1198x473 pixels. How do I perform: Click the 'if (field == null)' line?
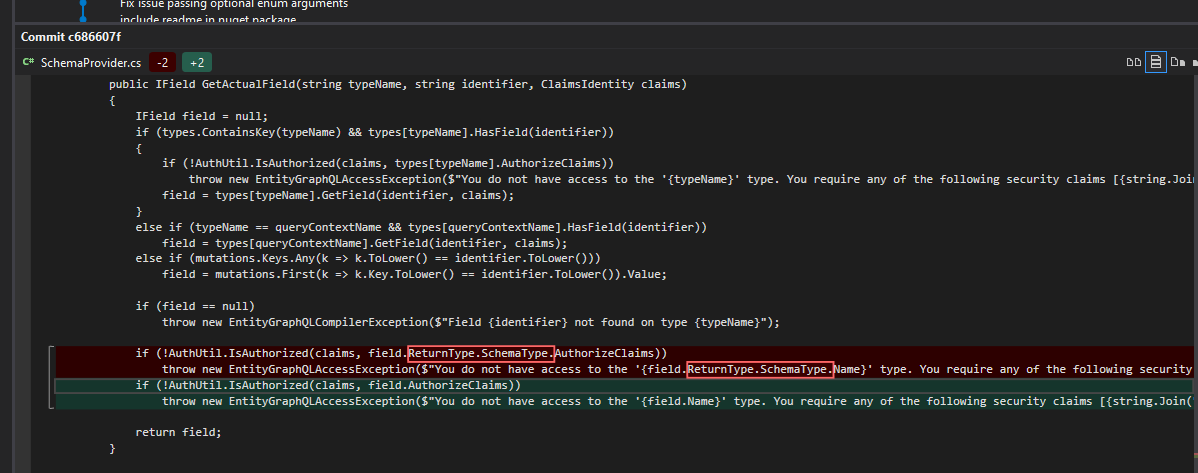tap(196, 306)
